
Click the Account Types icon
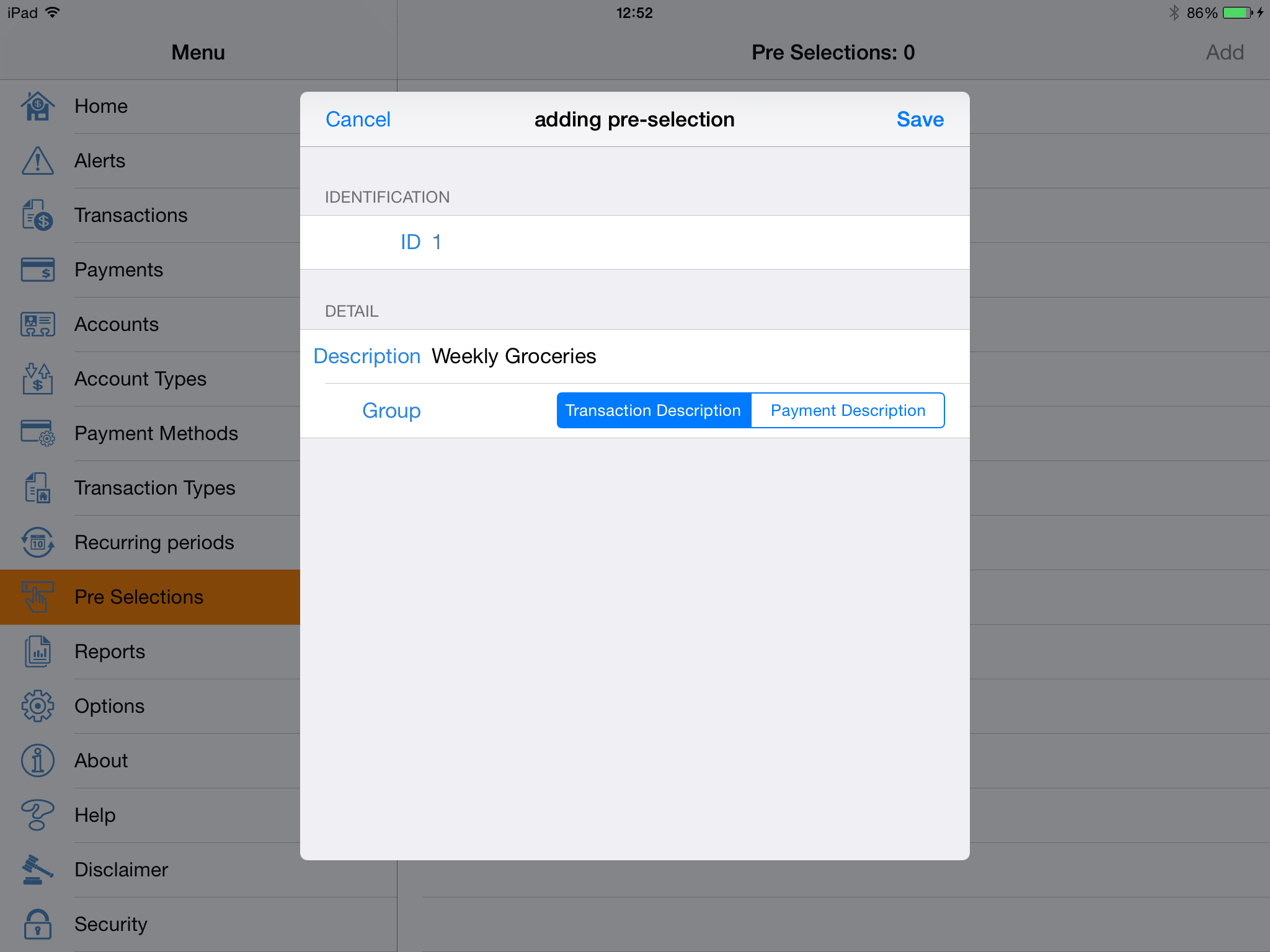(x=38, y=379)
